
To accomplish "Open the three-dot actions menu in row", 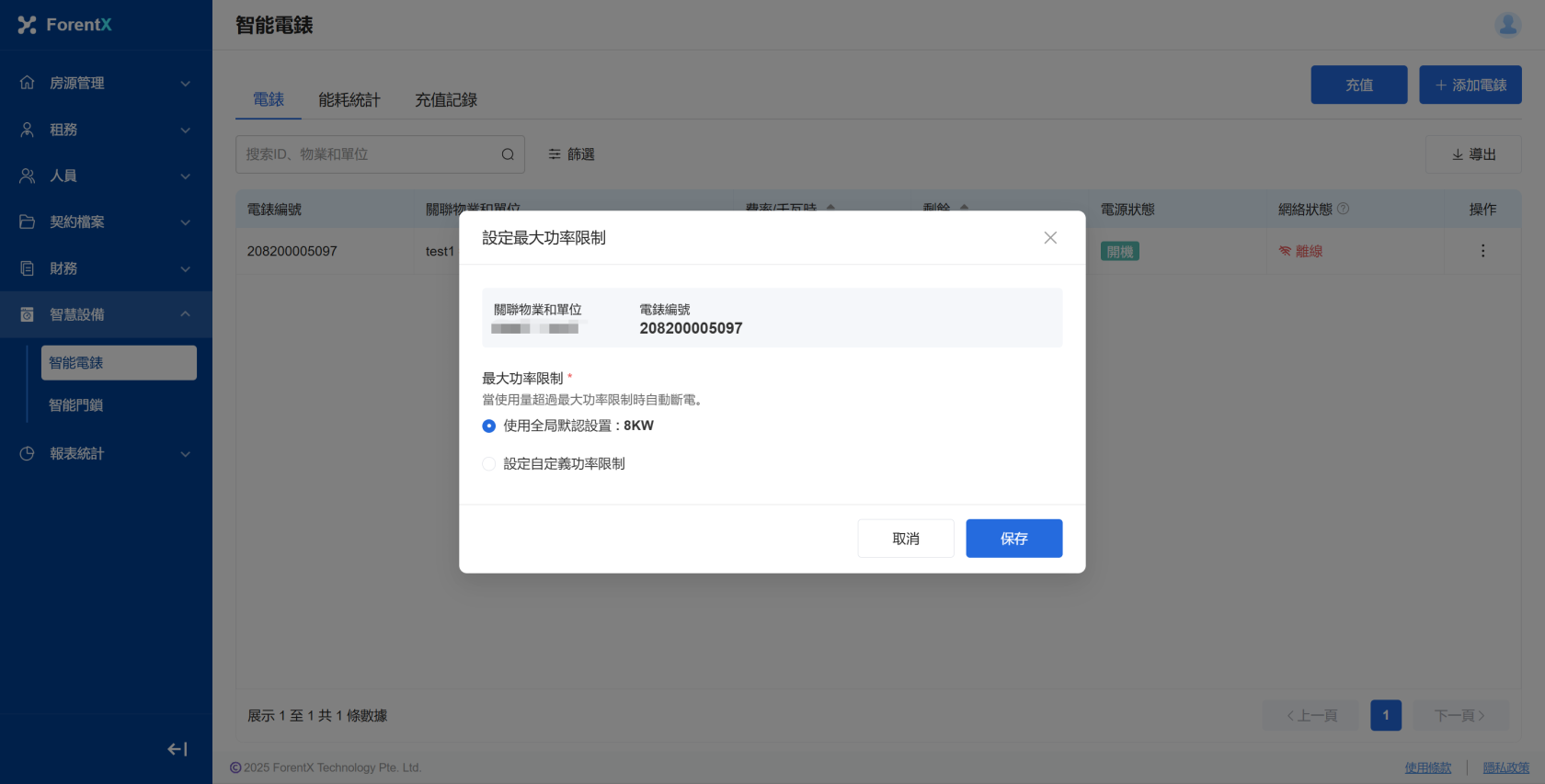I will [x=1482, y=251].
